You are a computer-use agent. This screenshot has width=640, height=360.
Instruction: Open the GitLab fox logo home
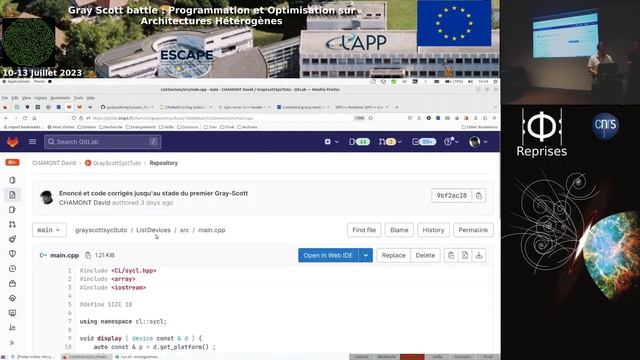13,142
